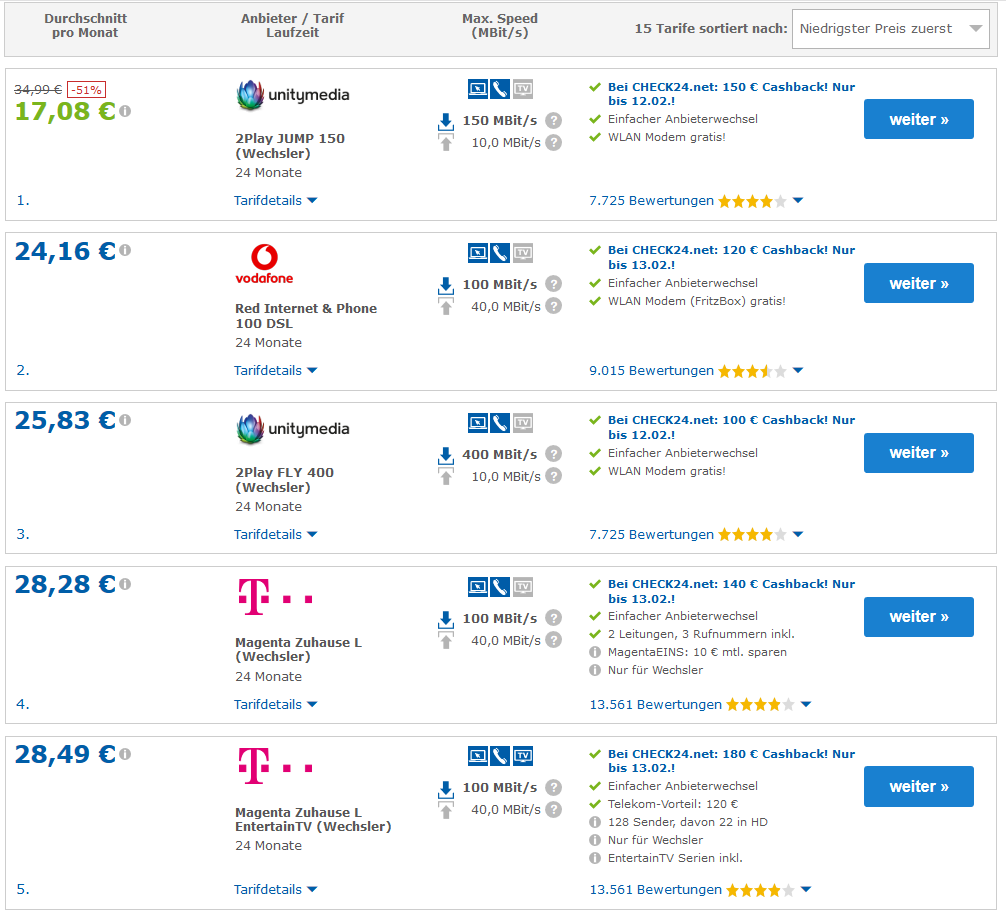The height and width of the screenshot is (912, 1006).
Task: Click greyed TV icon in 2Play JUMP 150 row
Action: pyautogui.click(x=523, y=89)
